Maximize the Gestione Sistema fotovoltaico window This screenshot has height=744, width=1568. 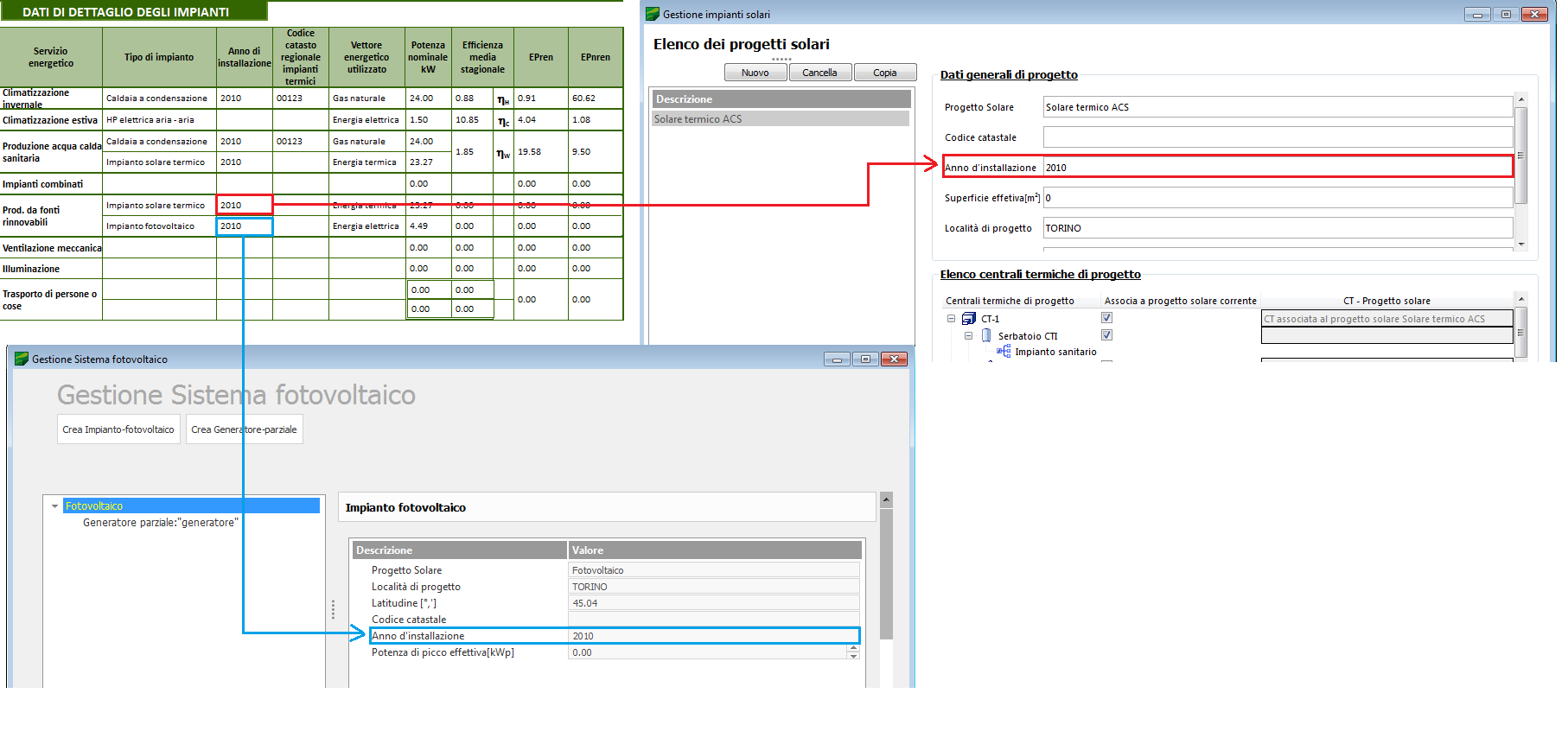click(865, 359)
